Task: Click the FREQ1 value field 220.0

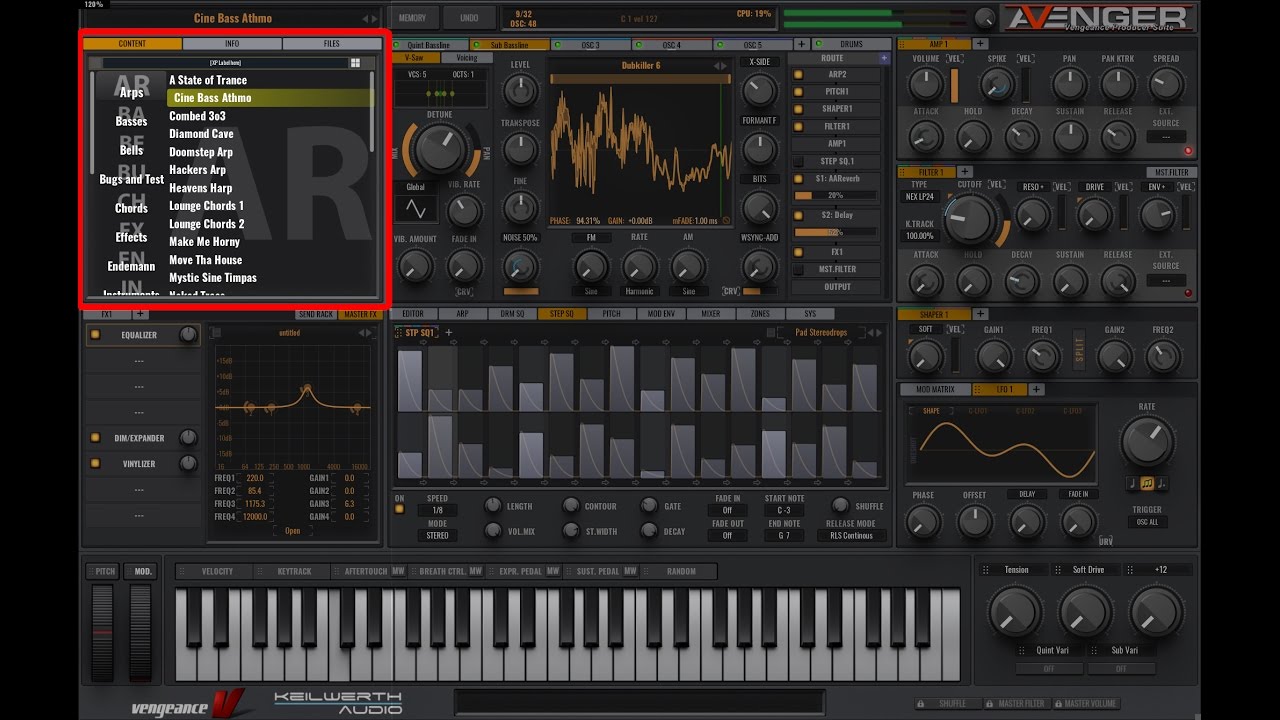Action: (x=255, y=478)
